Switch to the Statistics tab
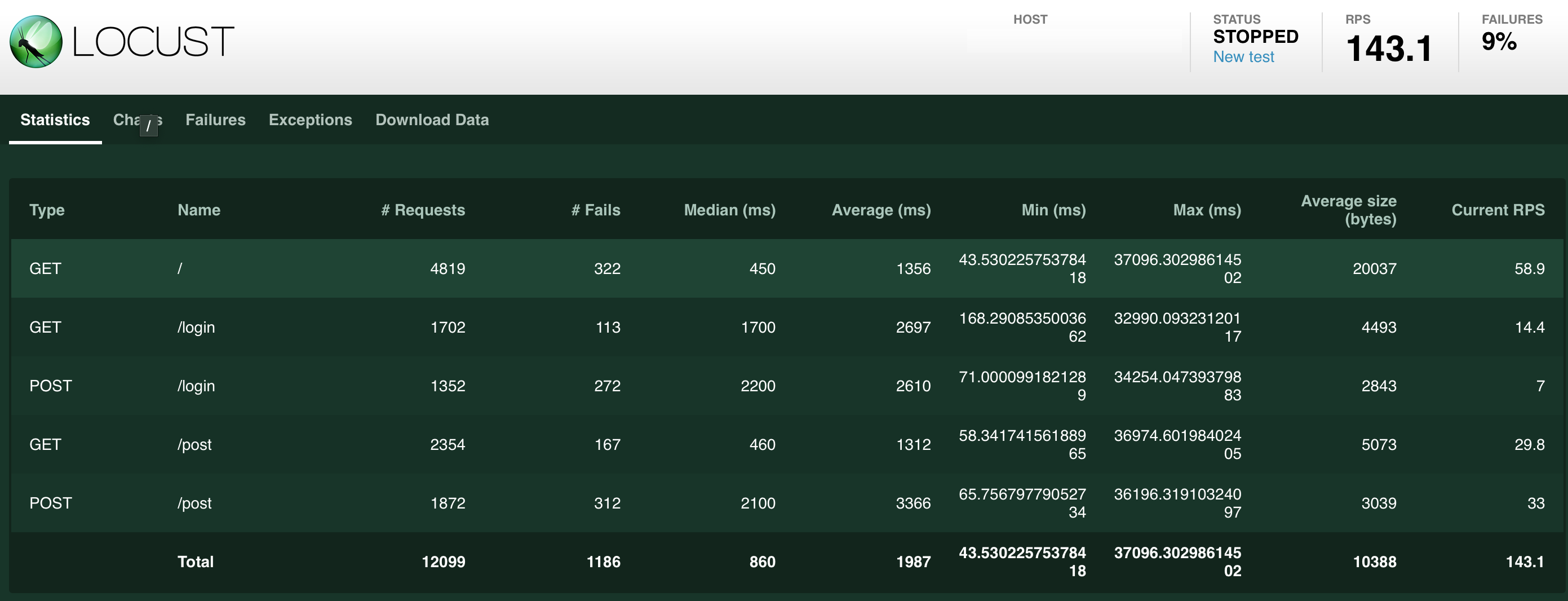This screenshot has width=1568, height=601. tap(55, 120)
